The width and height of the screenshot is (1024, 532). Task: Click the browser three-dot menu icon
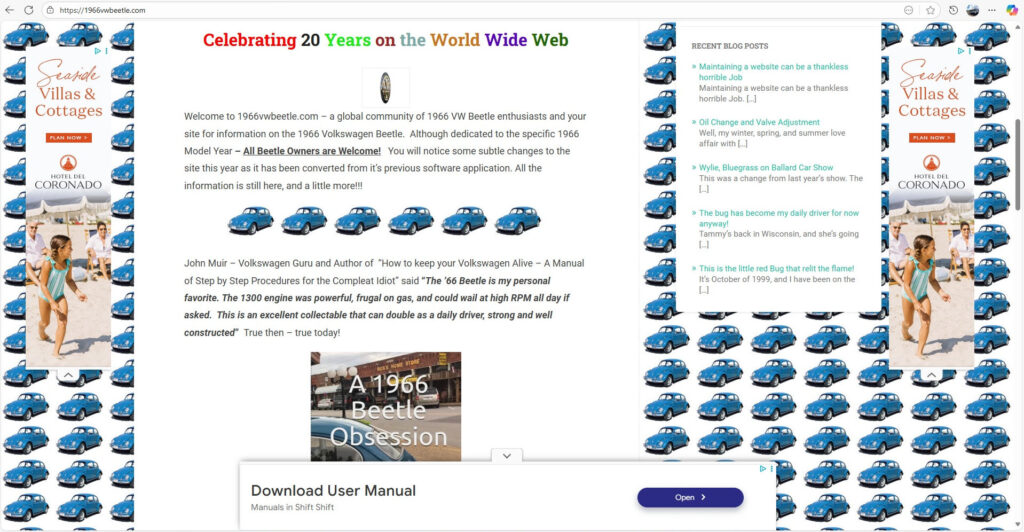tap(992, 10)
